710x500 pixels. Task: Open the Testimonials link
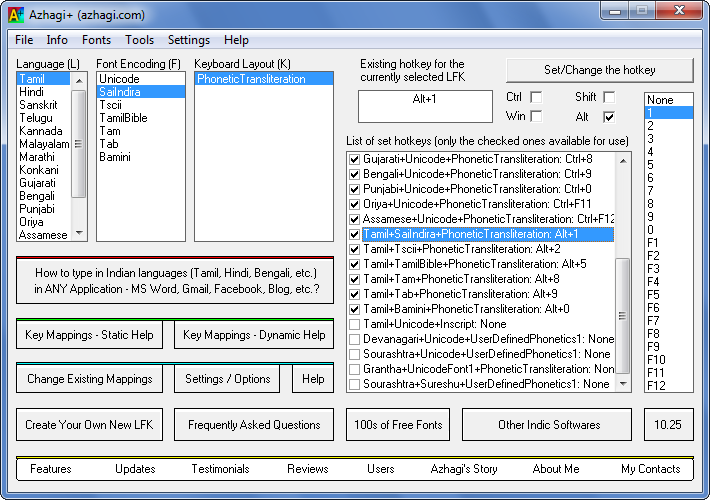coord(221,469)
